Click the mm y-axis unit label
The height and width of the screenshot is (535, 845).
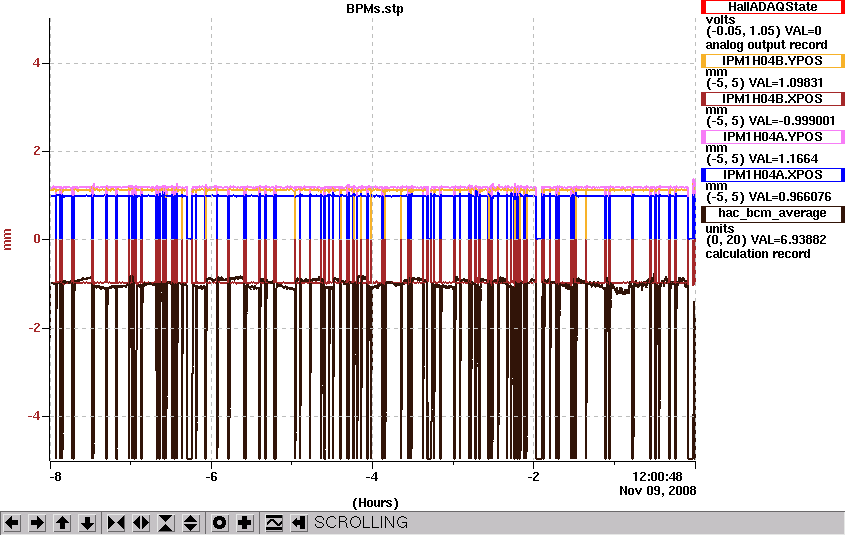pyautogui.click(x=8, y=239)
